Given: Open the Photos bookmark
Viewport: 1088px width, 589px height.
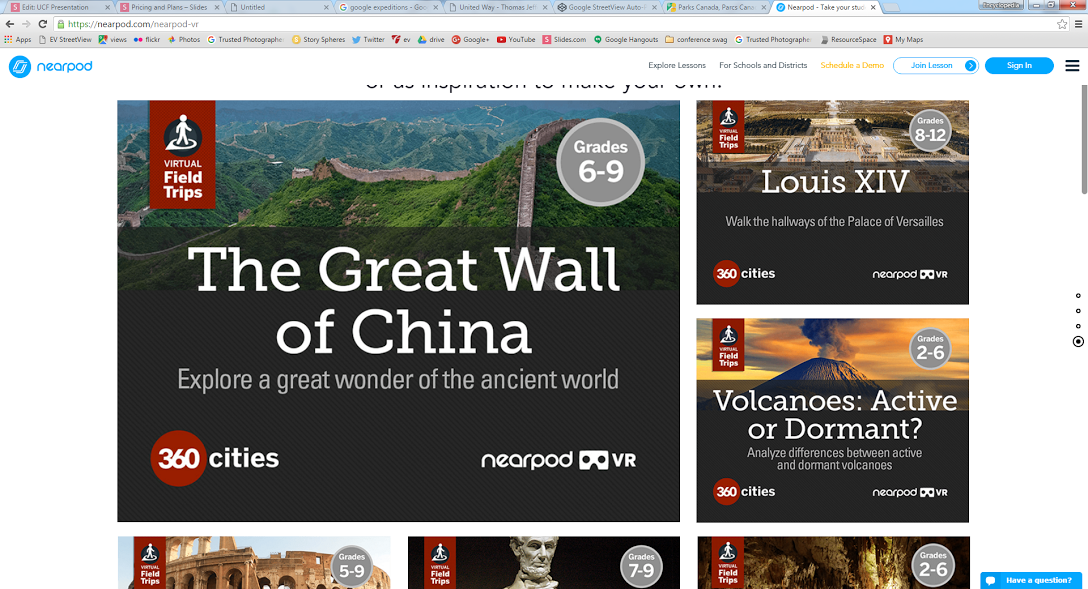Looking at the screenshot, I should (184, 40).
